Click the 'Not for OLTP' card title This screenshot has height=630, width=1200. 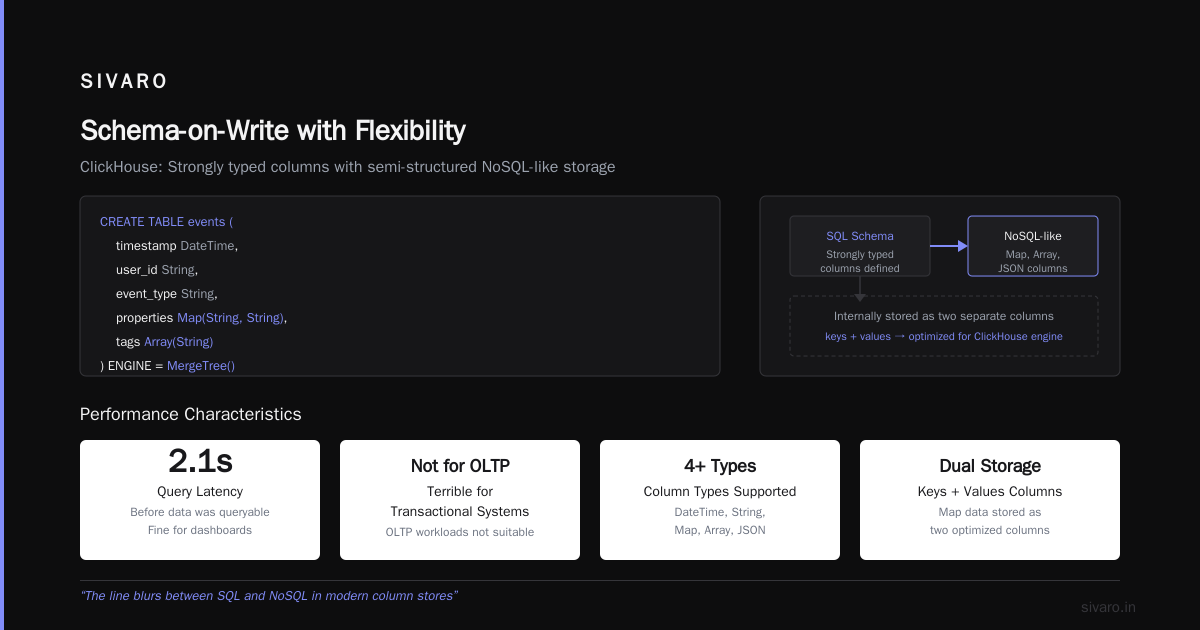pos(460,466)
